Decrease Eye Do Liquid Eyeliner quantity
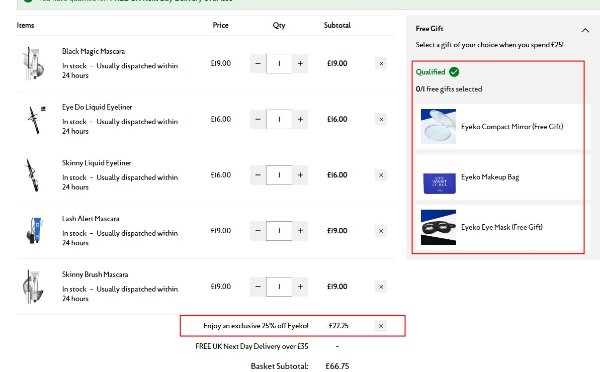 [x=258, y=119]
